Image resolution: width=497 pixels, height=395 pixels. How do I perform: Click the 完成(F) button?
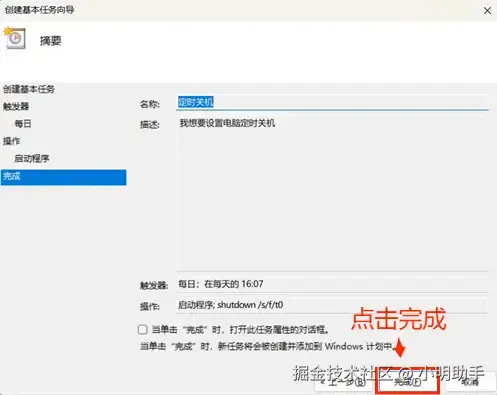407,382
